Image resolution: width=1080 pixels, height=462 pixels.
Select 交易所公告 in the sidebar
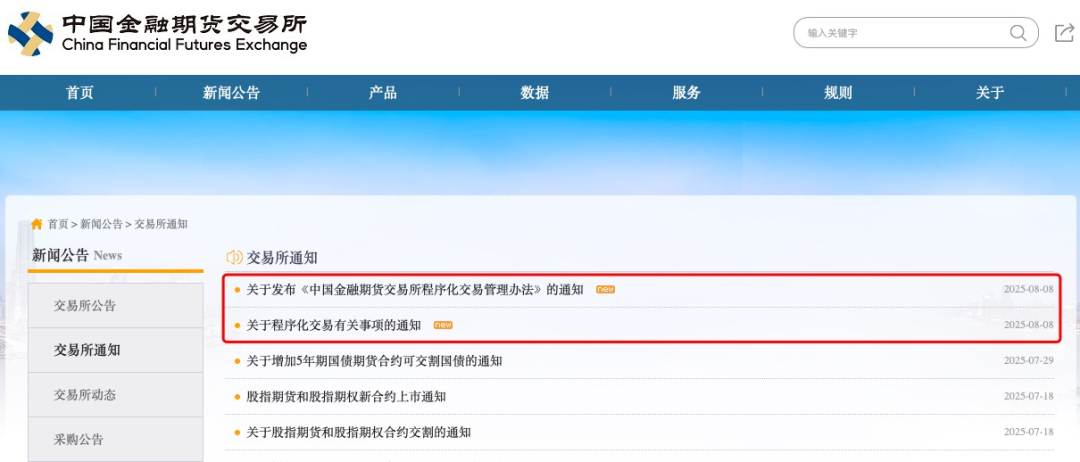tap(116, 306)
